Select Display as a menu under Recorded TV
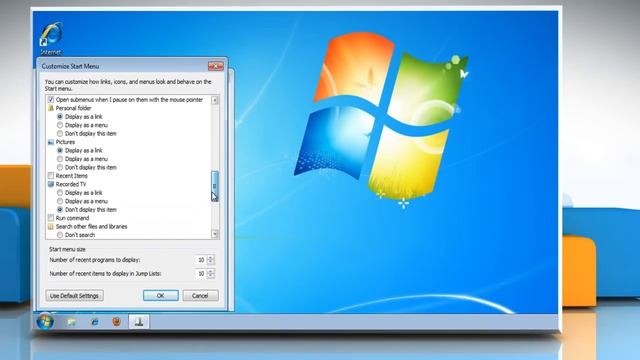 (60, 201)
